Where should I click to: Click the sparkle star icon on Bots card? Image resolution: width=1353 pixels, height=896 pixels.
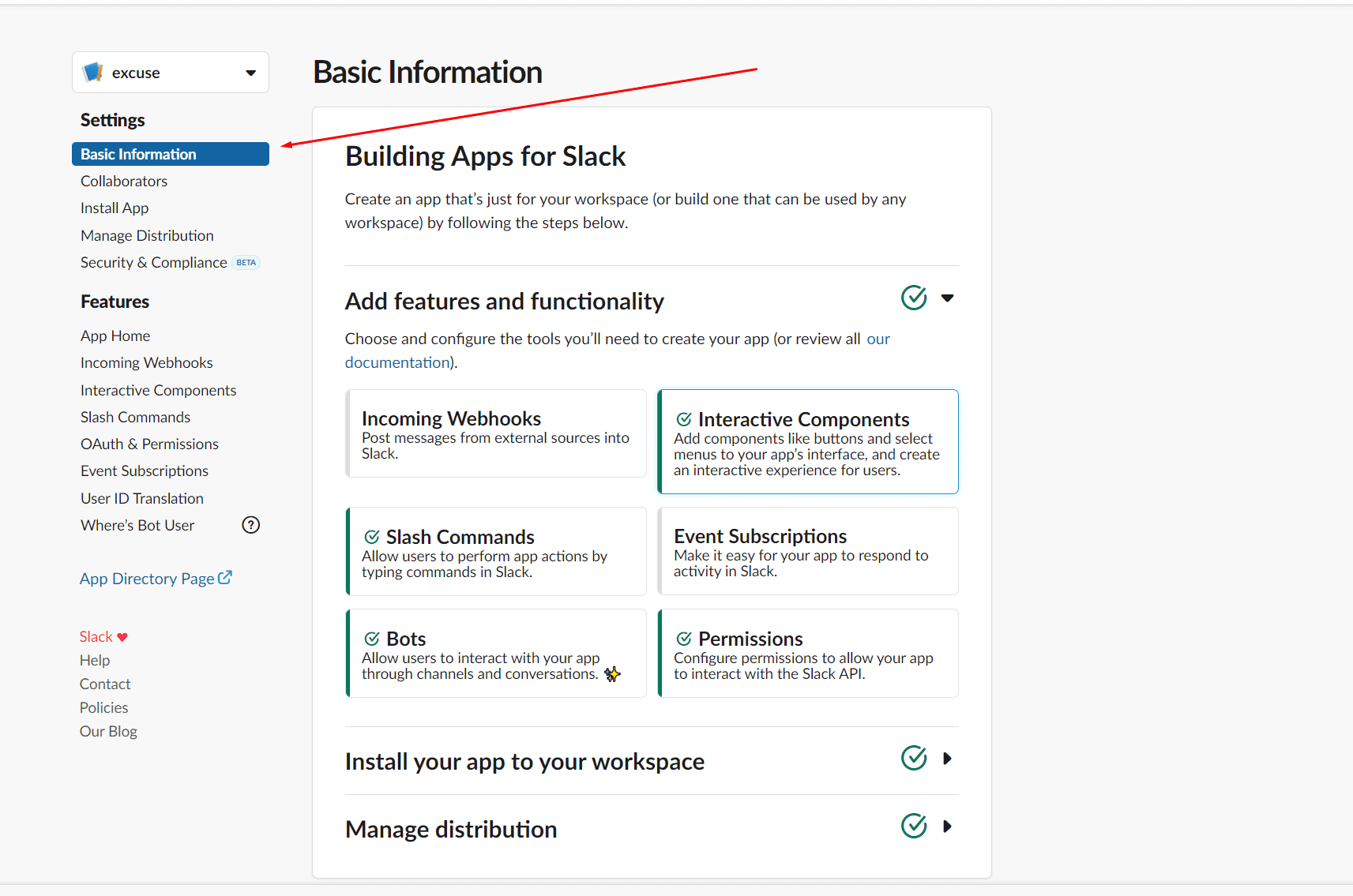point(612,674)
